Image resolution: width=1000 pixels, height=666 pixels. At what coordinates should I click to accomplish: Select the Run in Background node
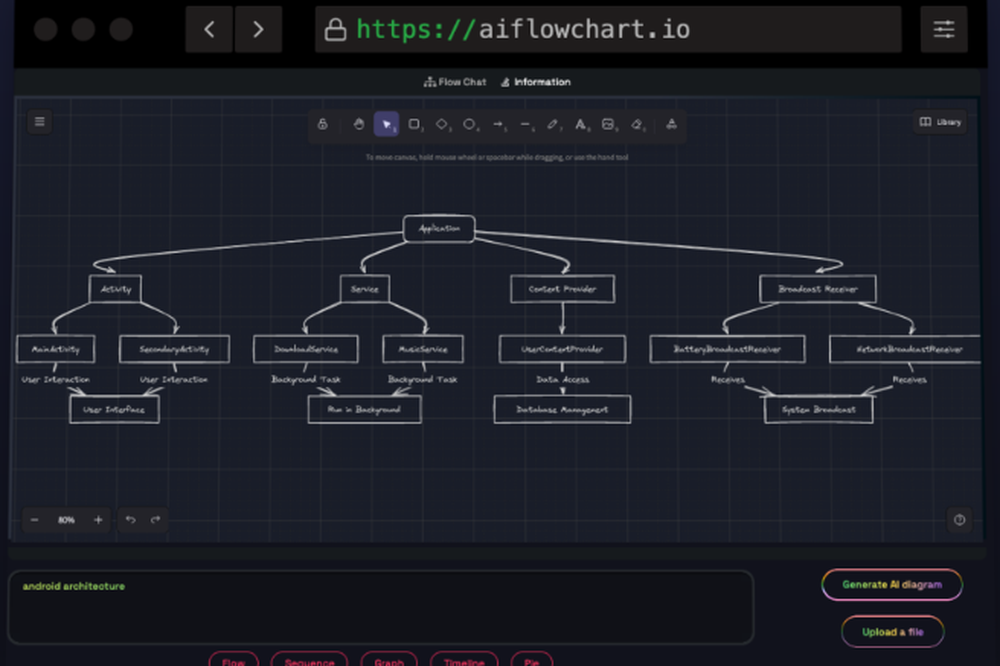364,410
